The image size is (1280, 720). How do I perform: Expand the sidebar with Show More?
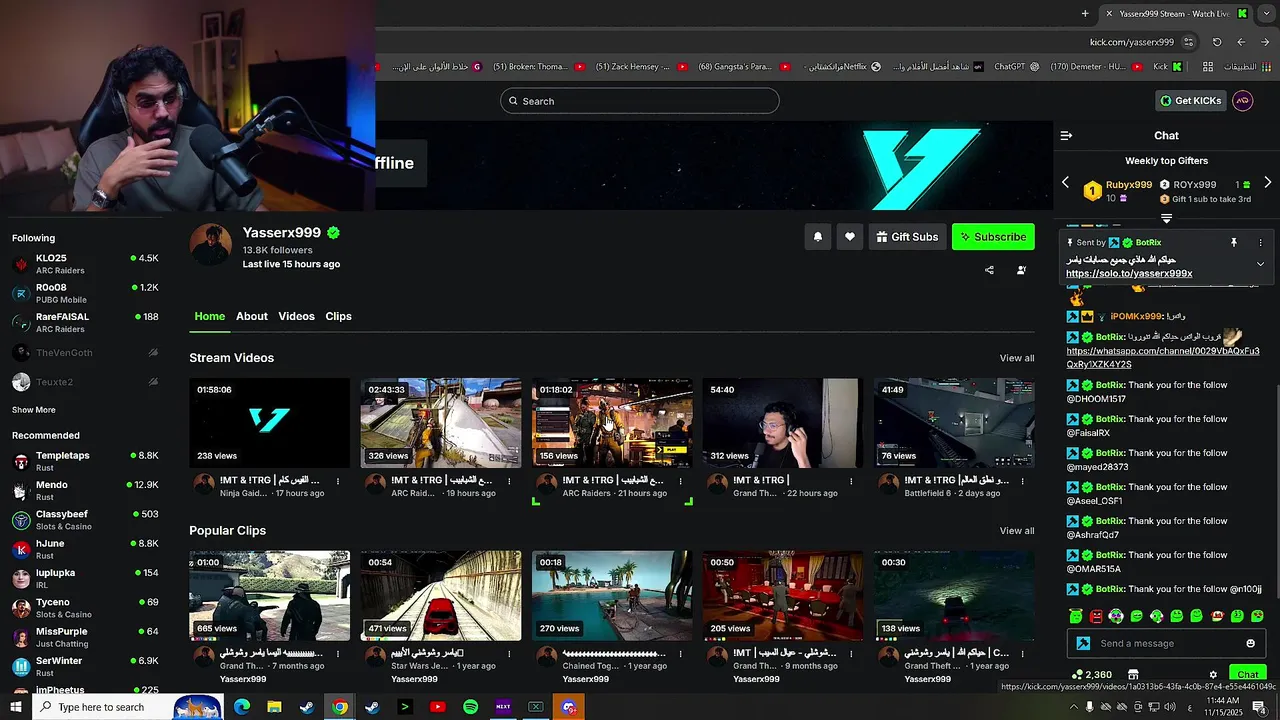pos(34,410)
